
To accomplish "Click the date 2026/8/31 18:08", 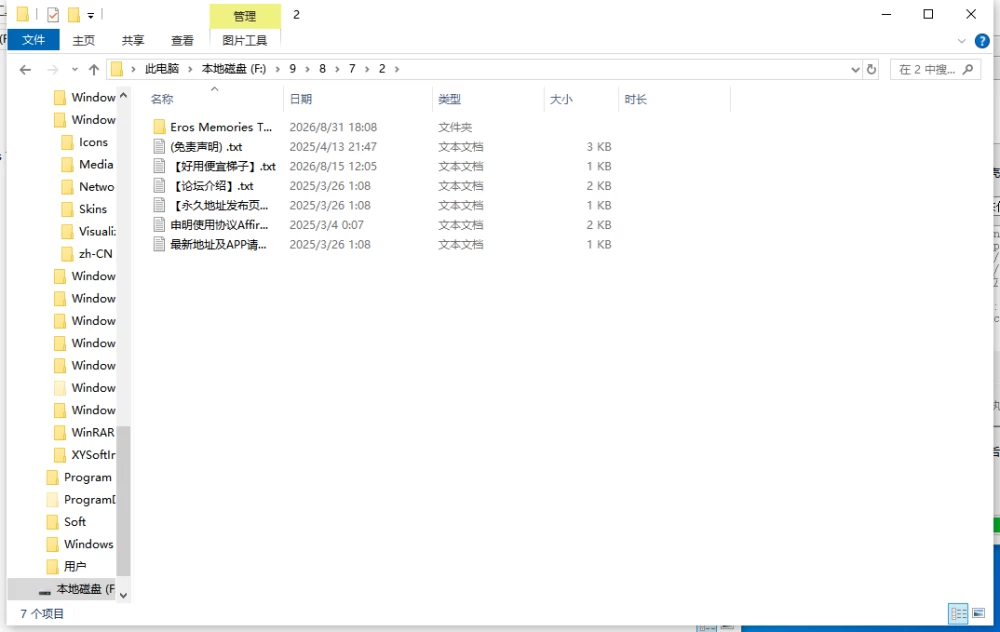I will coord(333,127).
